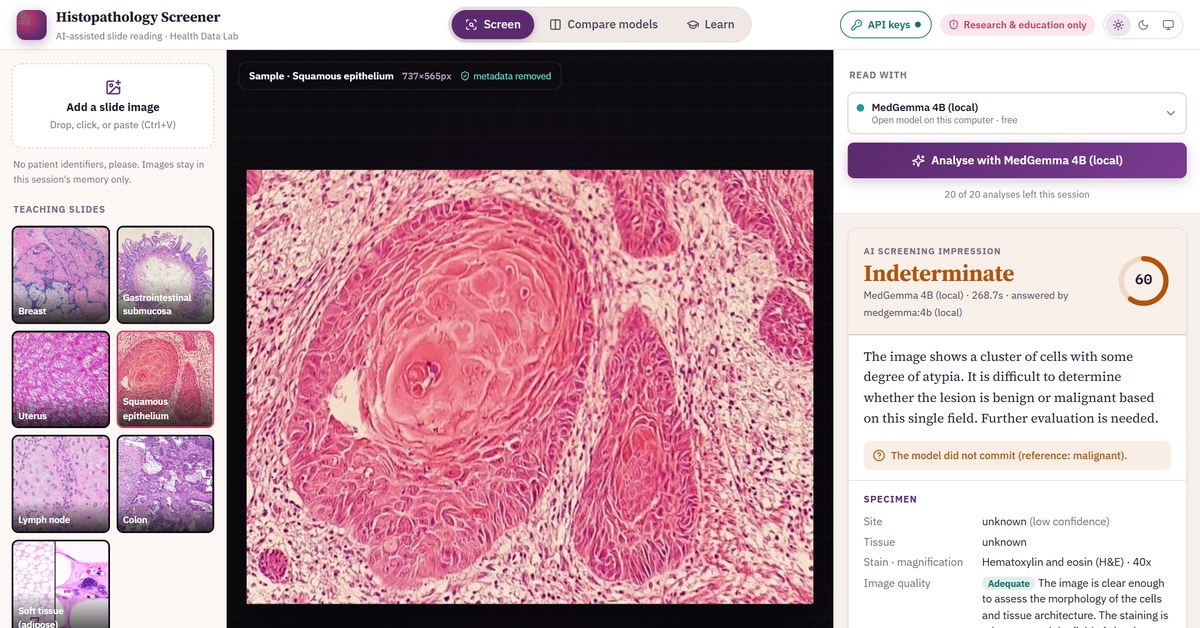
Task: Click the model dropdown chevron arrow
Action: point(1170,113)
